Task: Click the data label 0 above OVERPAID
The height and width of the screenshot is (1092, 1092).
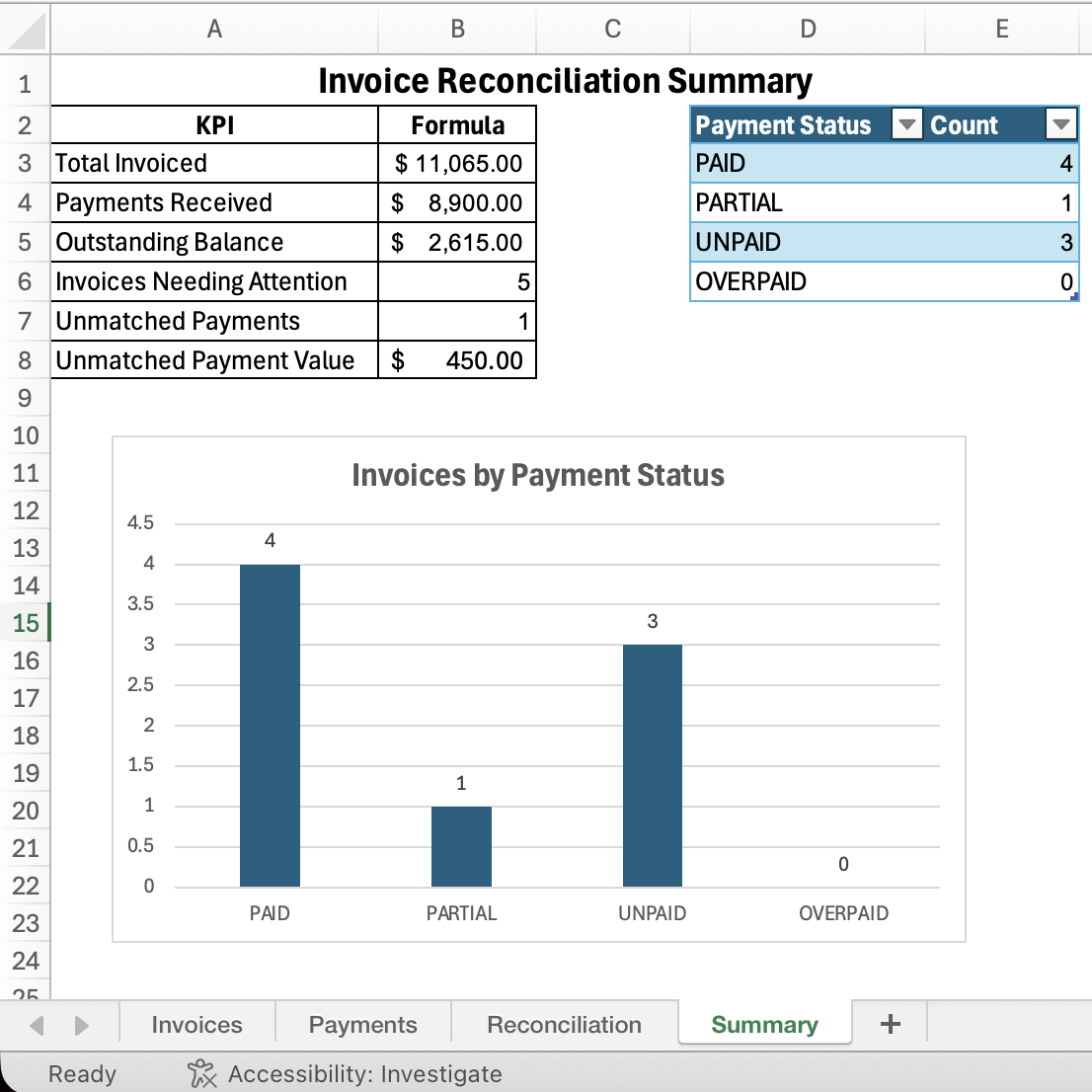Action: pos(843,864)
